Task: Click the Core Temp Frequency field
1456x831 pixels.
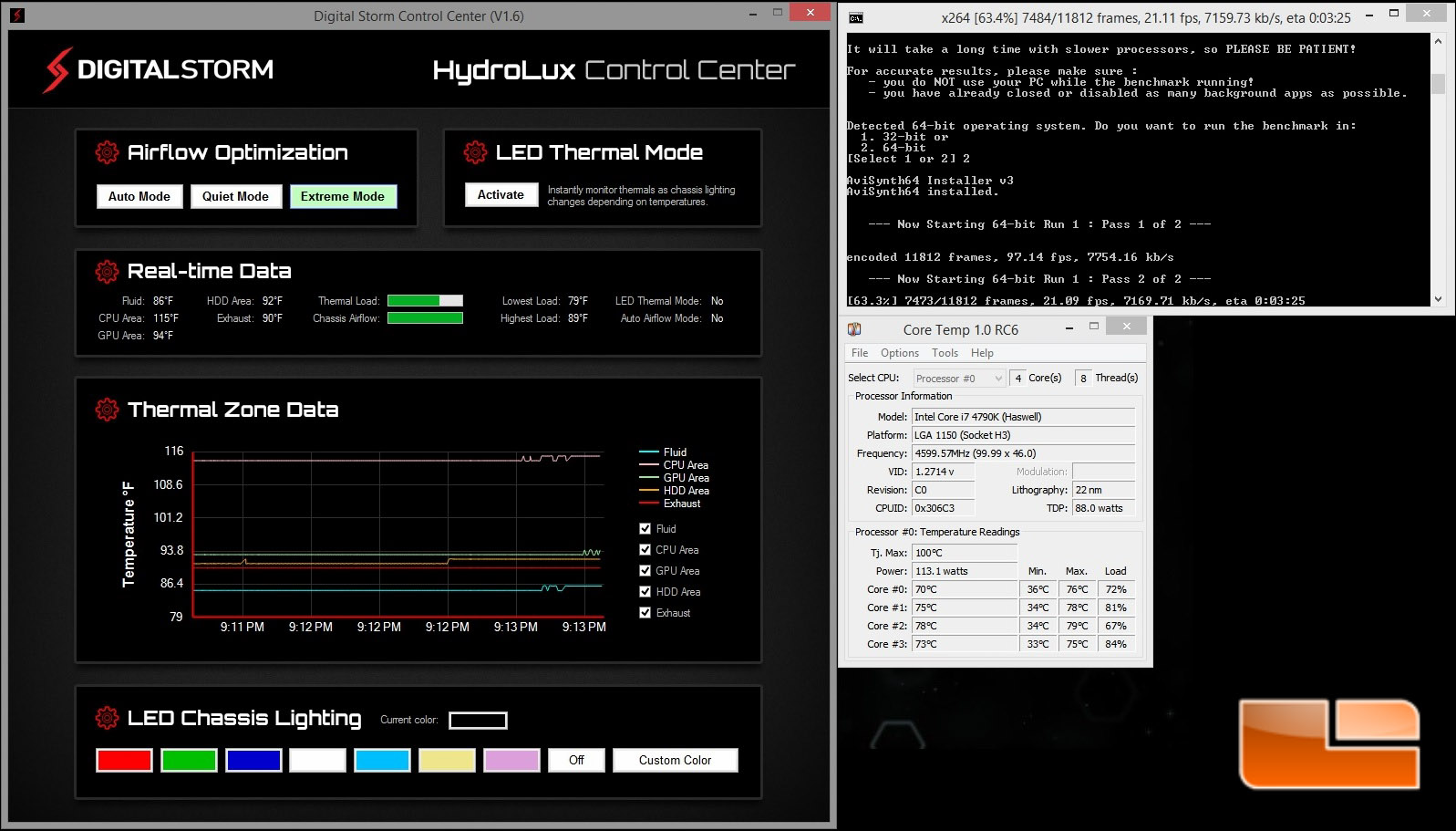Action: (x=1023, y=453)
